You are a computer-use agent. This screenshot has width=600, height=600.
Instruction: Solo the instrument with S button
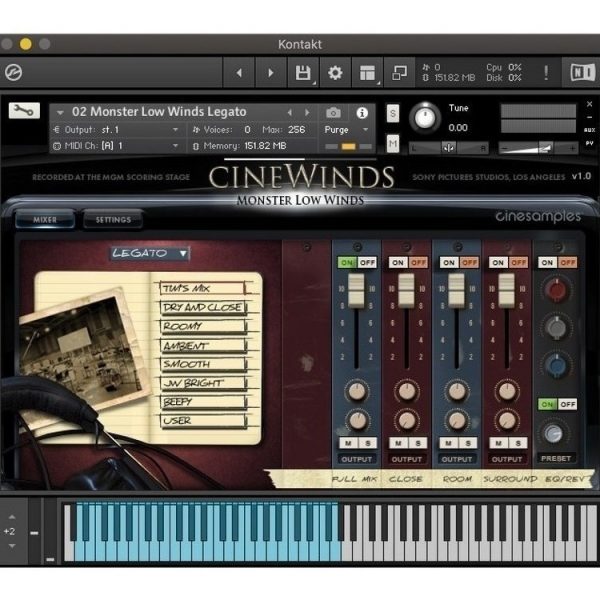coord(393,113)
